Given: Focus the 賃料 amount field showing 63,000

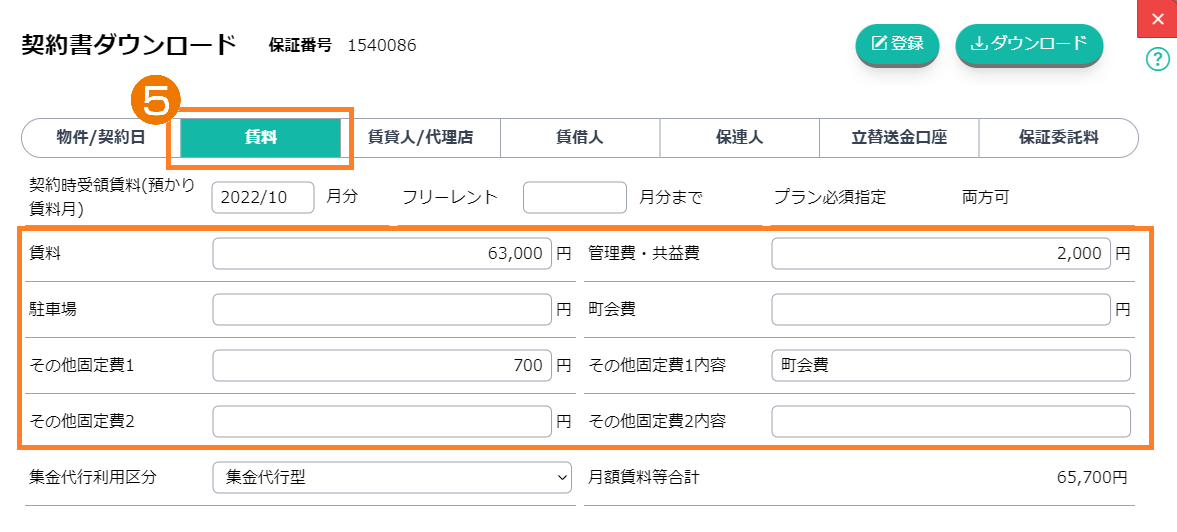Looking at the screenshot, I should pos(382,254).
